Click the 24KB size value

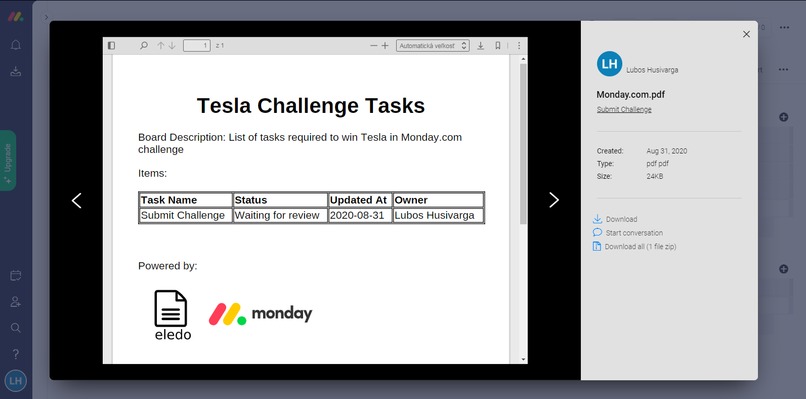tap(655, 176)
